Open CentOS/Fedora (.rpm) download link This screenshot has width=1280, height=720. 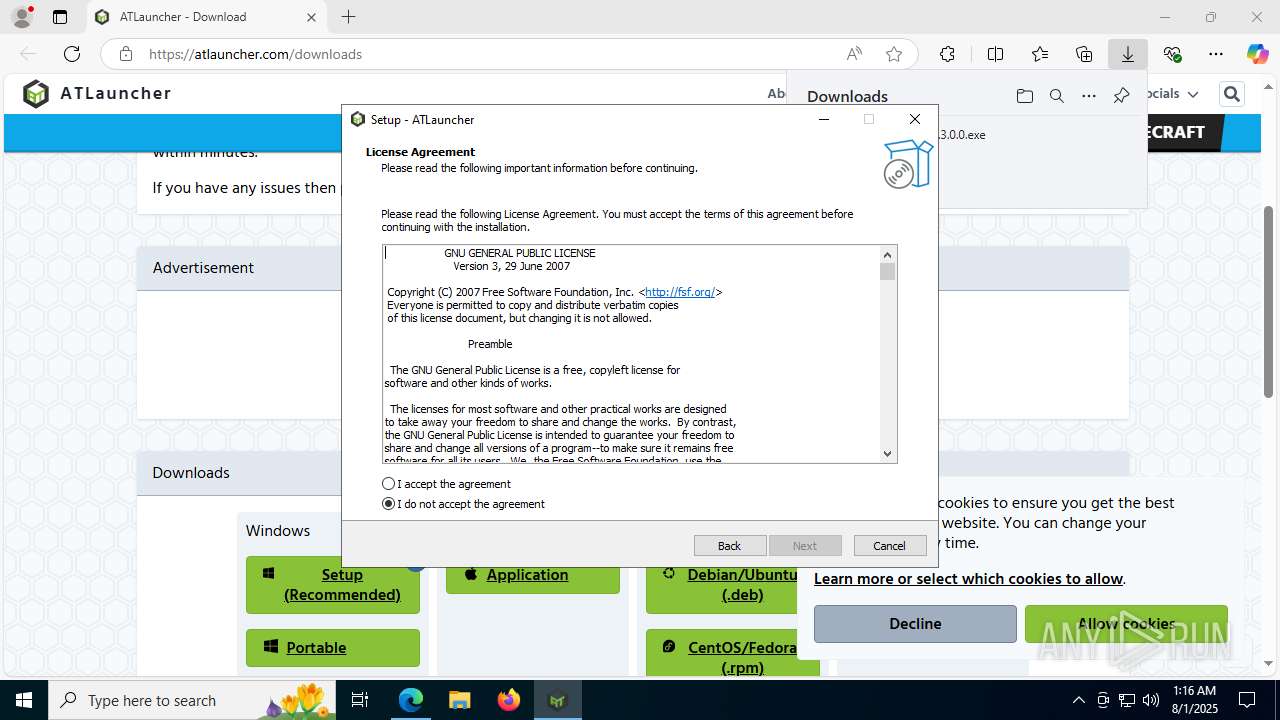tap(733, 653)
